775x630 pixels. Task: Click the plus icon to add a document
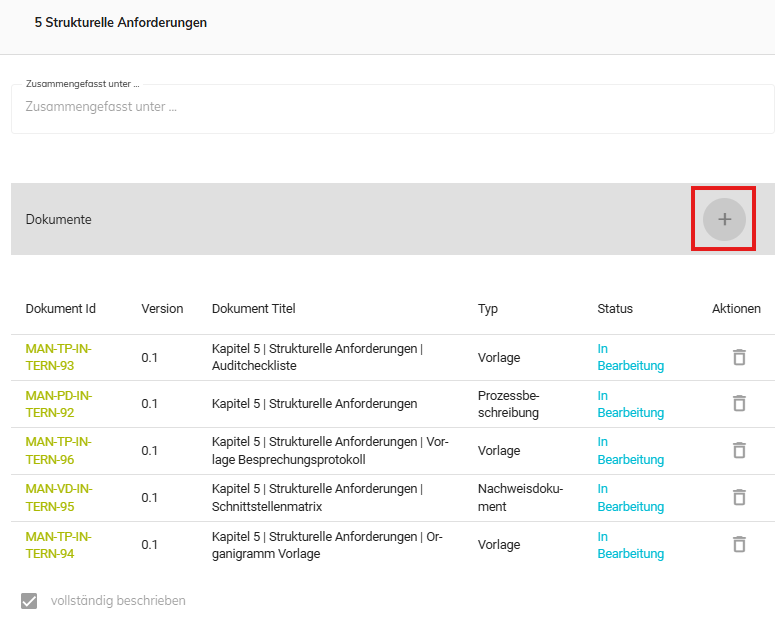click(724, 219)
